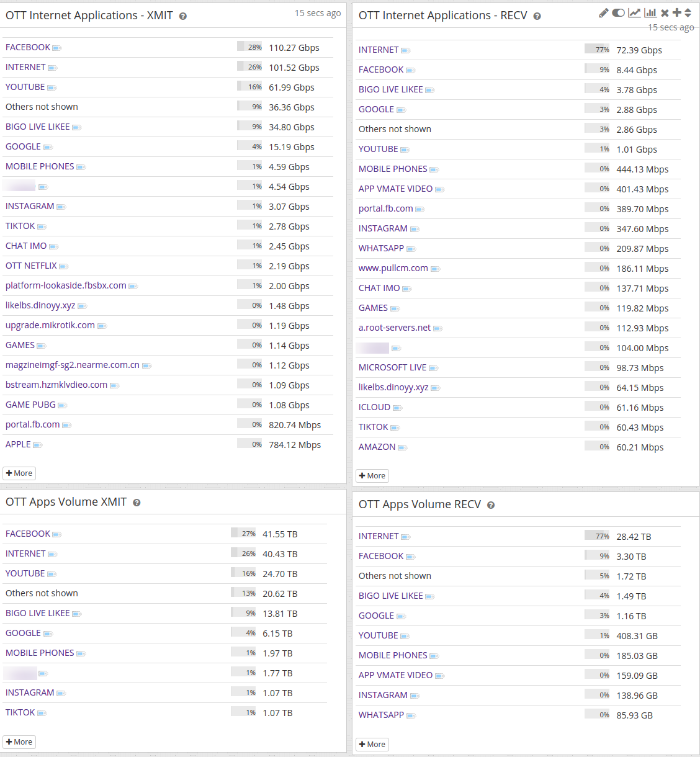Open FACEBOOK link in Internet Applications XMIT list
The image size is (700, 757).
tap(28, 47)
